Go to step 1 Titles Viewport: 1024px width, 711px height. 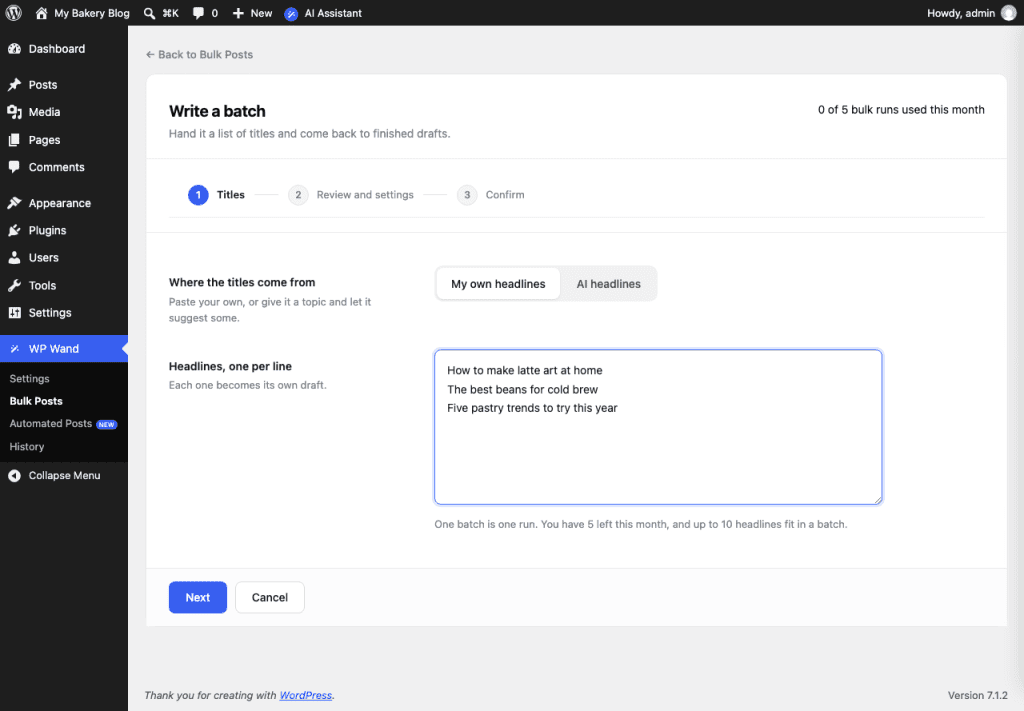point(216,195)
